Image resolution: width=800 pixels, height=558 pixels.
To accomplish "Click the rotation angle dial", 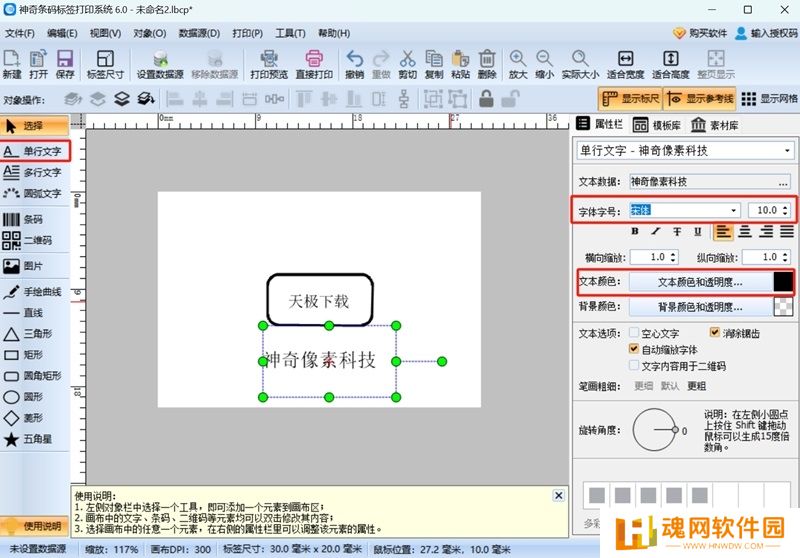I will (x=655, y=429).
